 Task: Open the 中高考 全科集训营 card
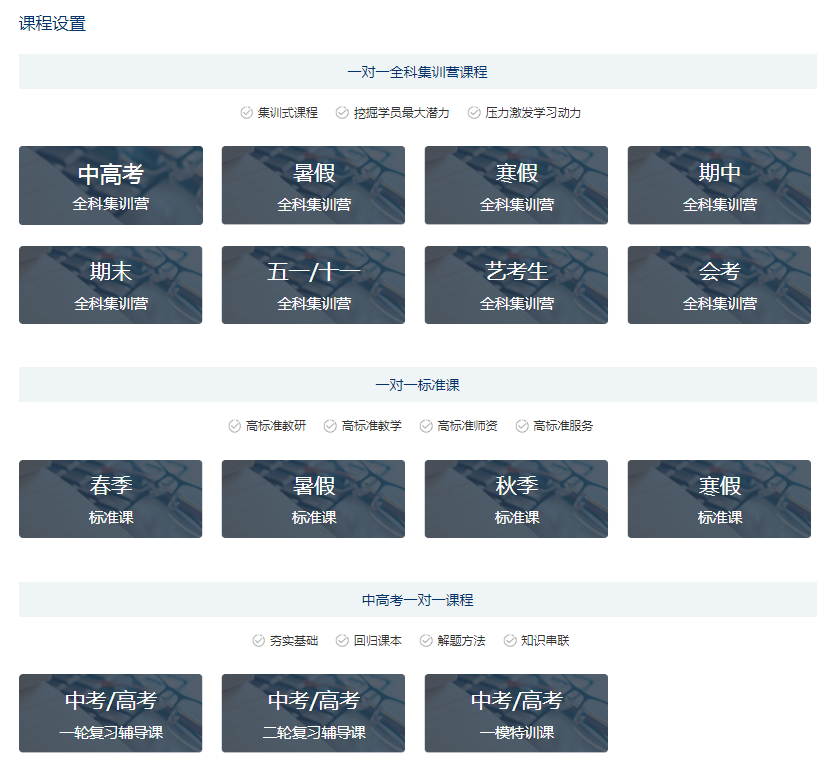click(x=111, y=186)
